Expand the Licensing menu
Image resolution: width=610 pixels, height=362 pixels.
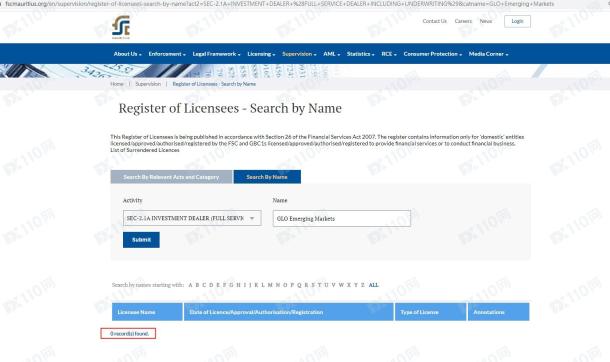click(x=261, y=54)
